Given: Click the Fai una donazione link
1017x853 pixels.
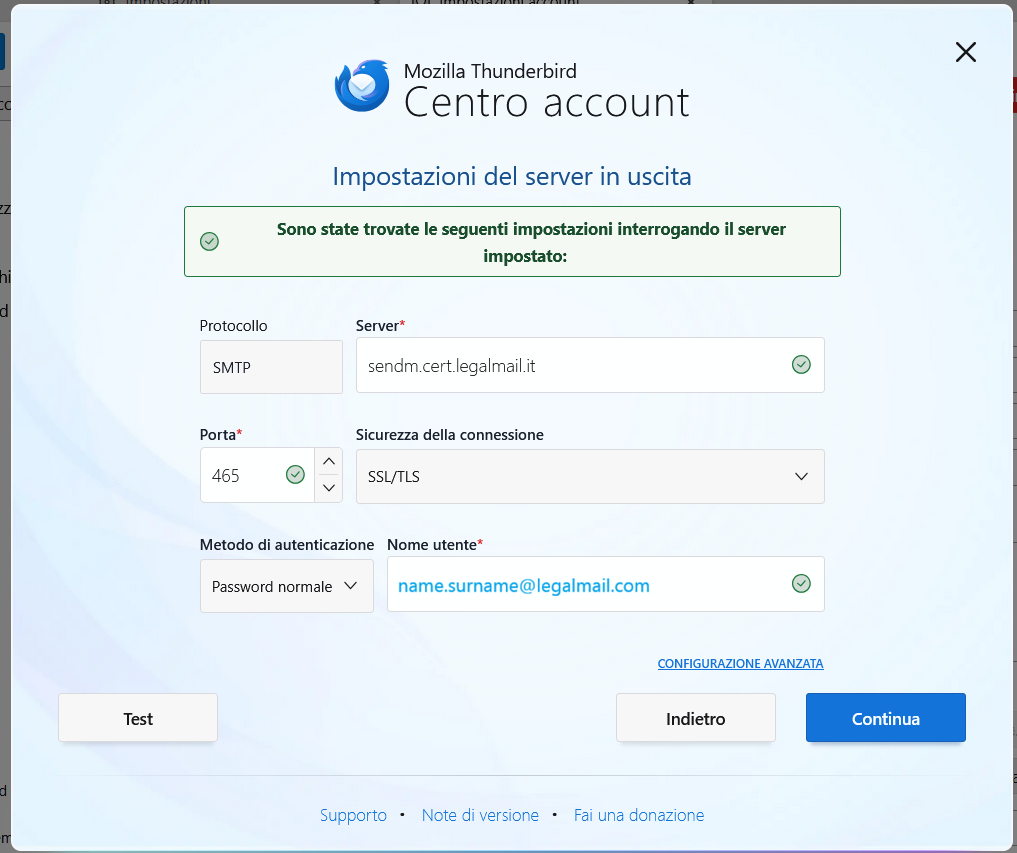Looking at the screenshot, I should click(x=639, y=815).
